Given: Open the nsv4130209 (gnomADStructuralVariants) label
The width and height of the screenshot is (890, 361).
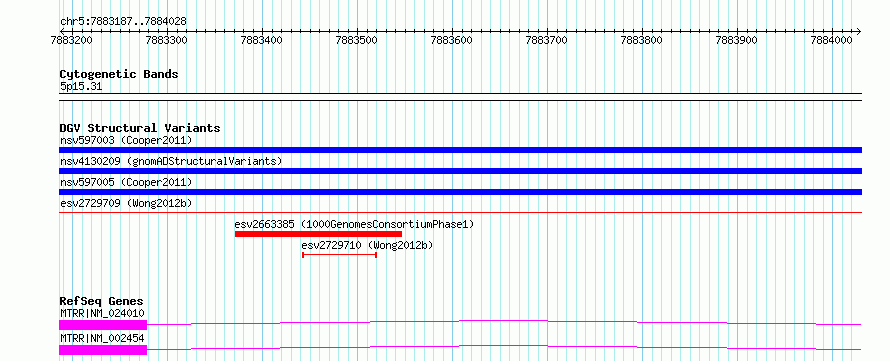Looking at the screenshot, I should tap(171, 161).
